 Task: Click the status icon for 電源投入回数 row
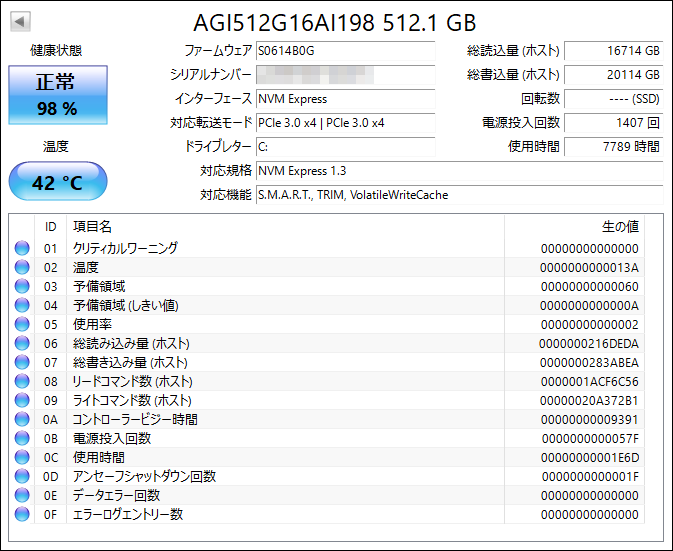tap(22, 438)
